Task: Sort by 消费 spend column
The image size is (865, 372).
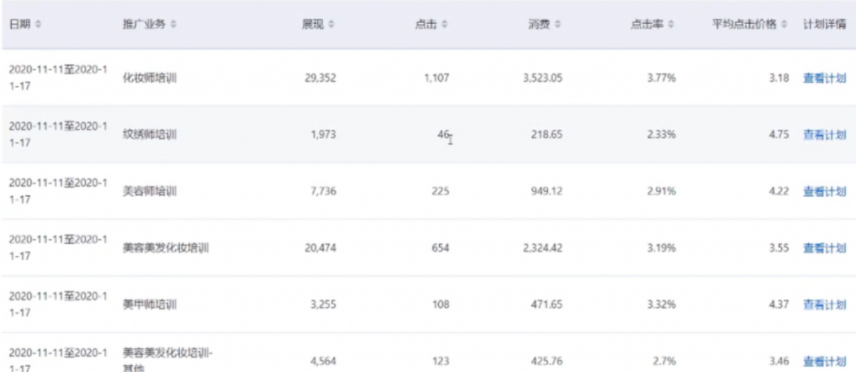Action: tap(558, 25)
